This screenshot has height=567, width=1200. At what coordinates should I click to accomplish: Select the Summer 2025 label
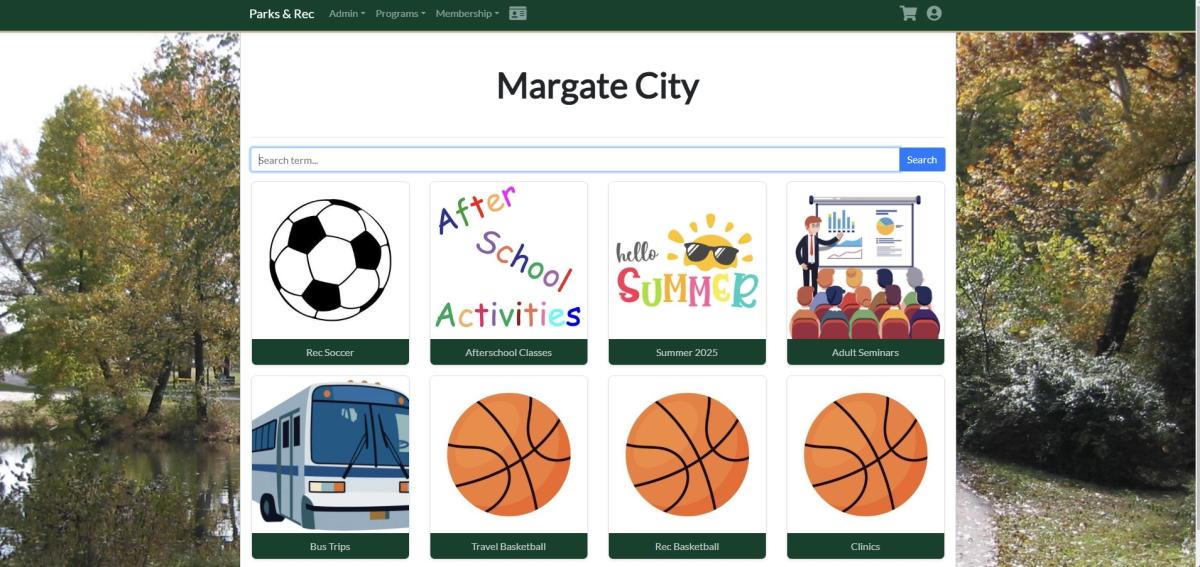click(687, 352)
